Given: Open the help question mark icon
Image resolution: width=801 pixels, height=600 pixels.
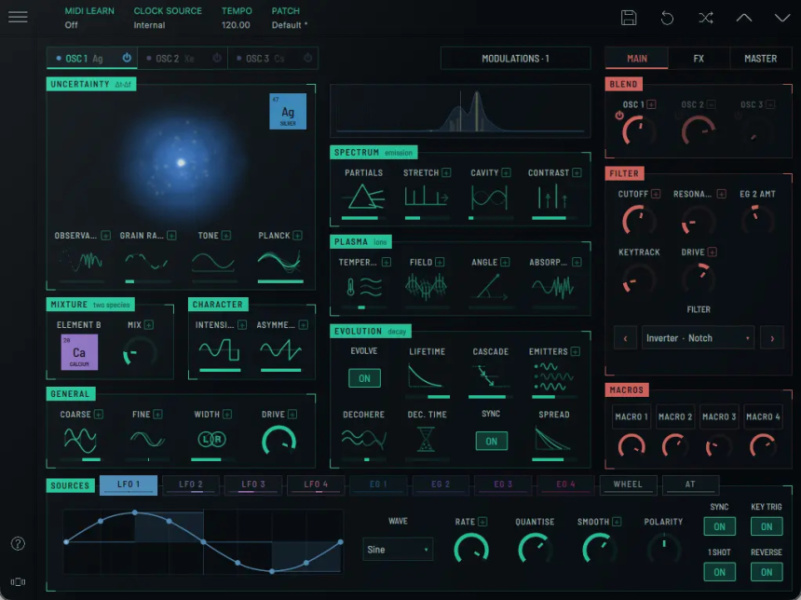Looking at the screenshot, I should pos(18,543).
